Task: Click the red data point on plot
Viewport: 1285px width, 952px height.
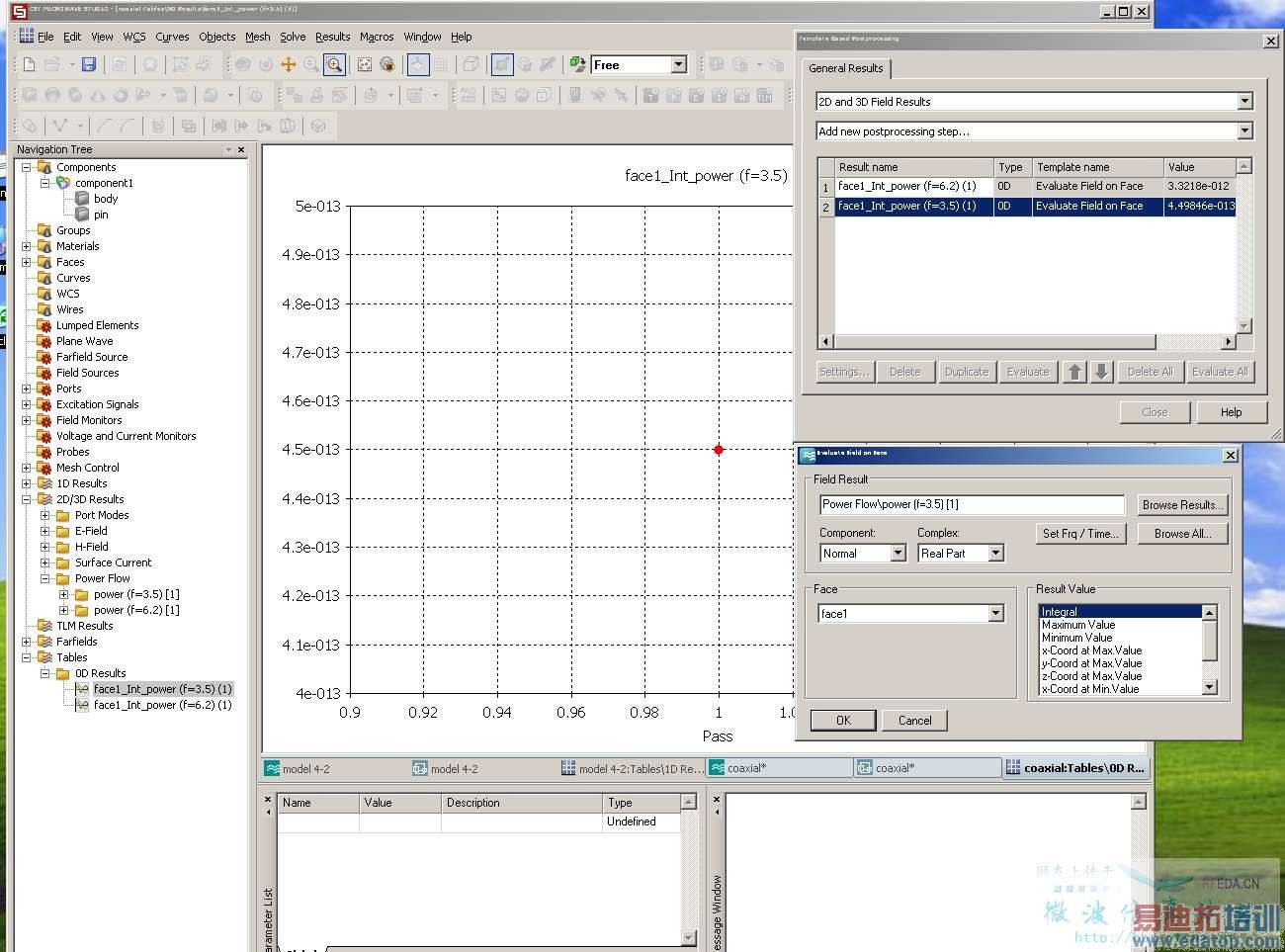Action: point(719,450)
